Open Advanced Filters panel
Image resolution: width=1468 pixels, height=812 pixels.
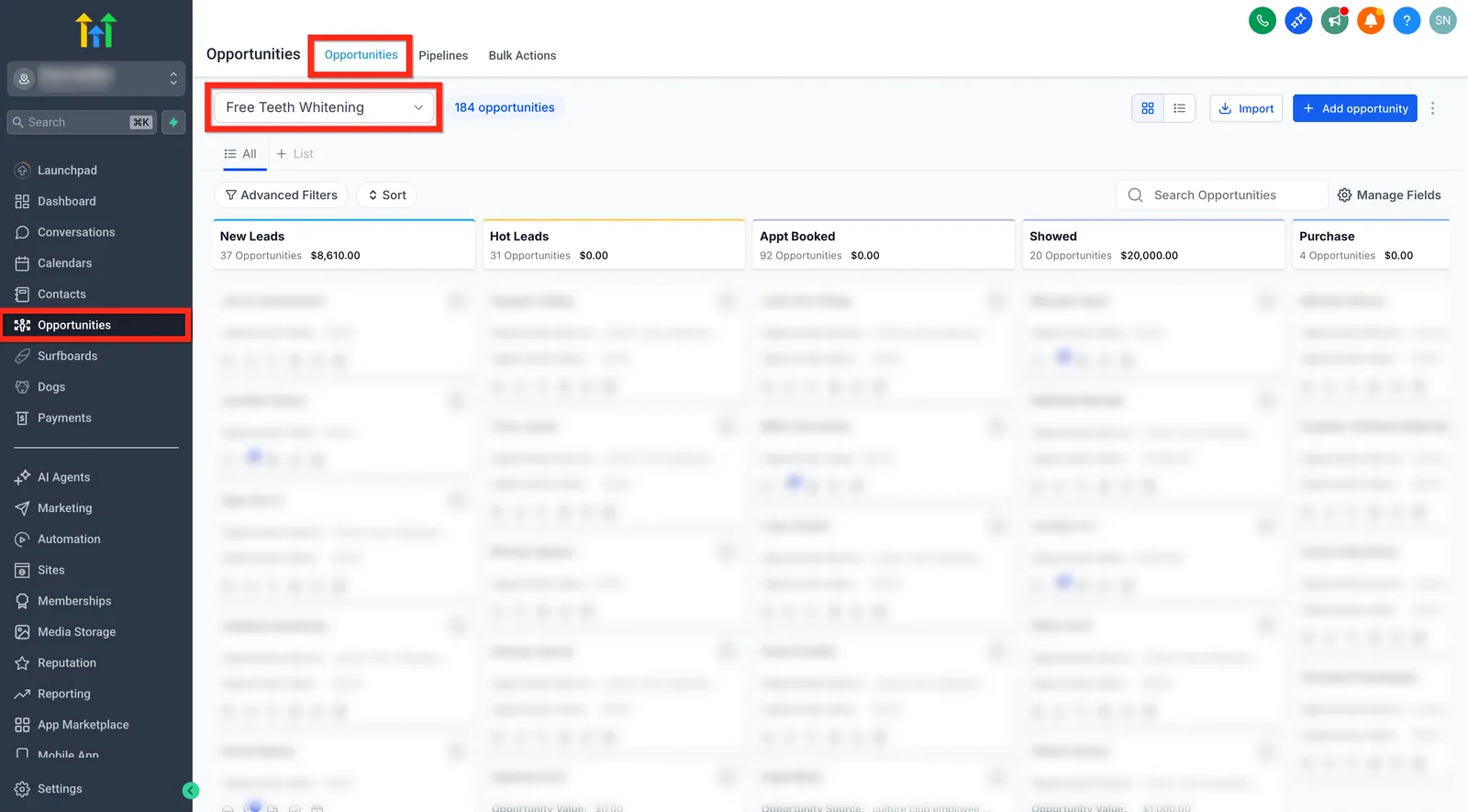pyautogui.click(x=281, y=195)
